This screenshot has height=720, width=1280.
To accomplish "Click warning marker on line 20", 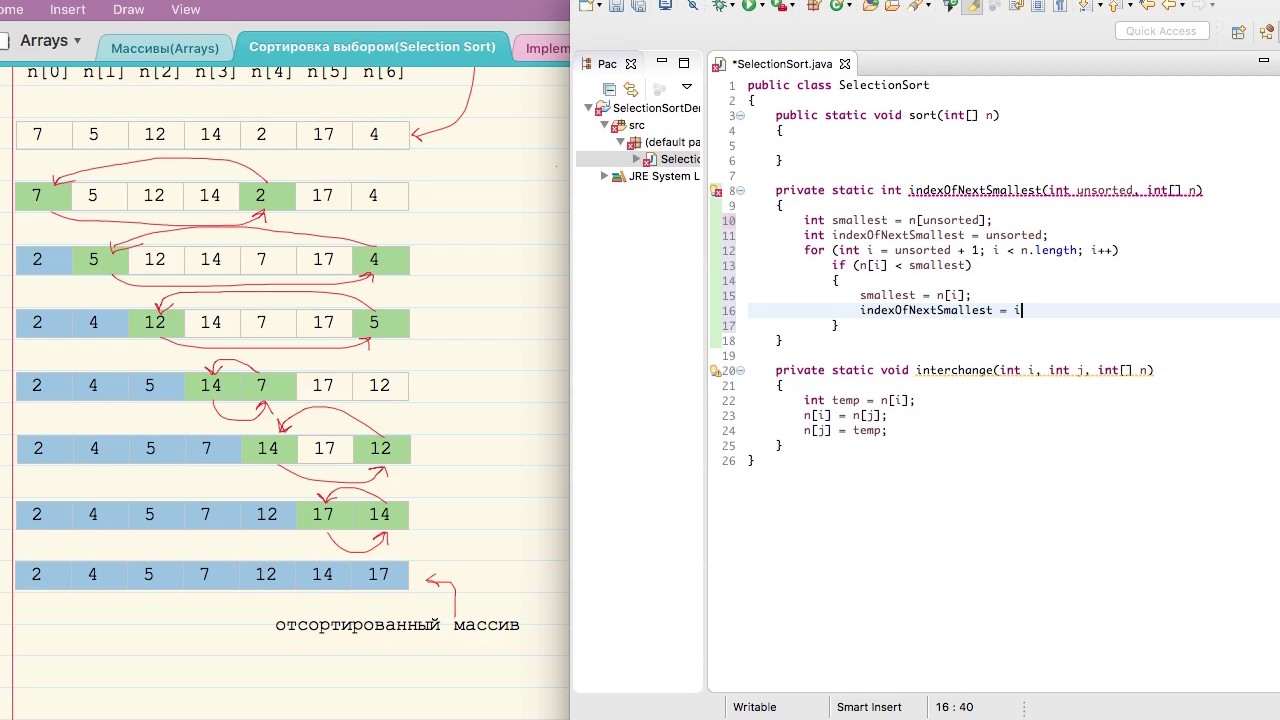I will click(x=716, y=370).
